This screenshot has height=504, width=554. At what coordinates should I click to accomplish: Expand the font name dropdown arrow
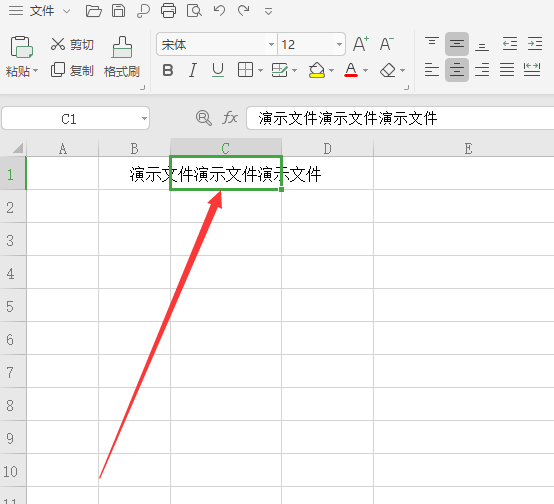coord(271,45)
